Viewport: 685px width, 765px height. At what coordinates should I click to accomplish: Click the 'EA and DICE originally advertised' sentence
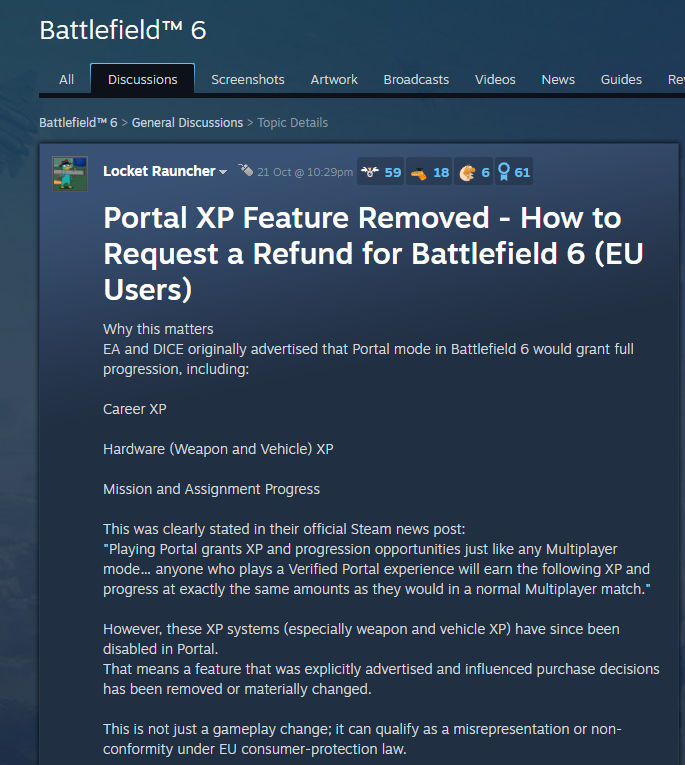coord(368,359)
